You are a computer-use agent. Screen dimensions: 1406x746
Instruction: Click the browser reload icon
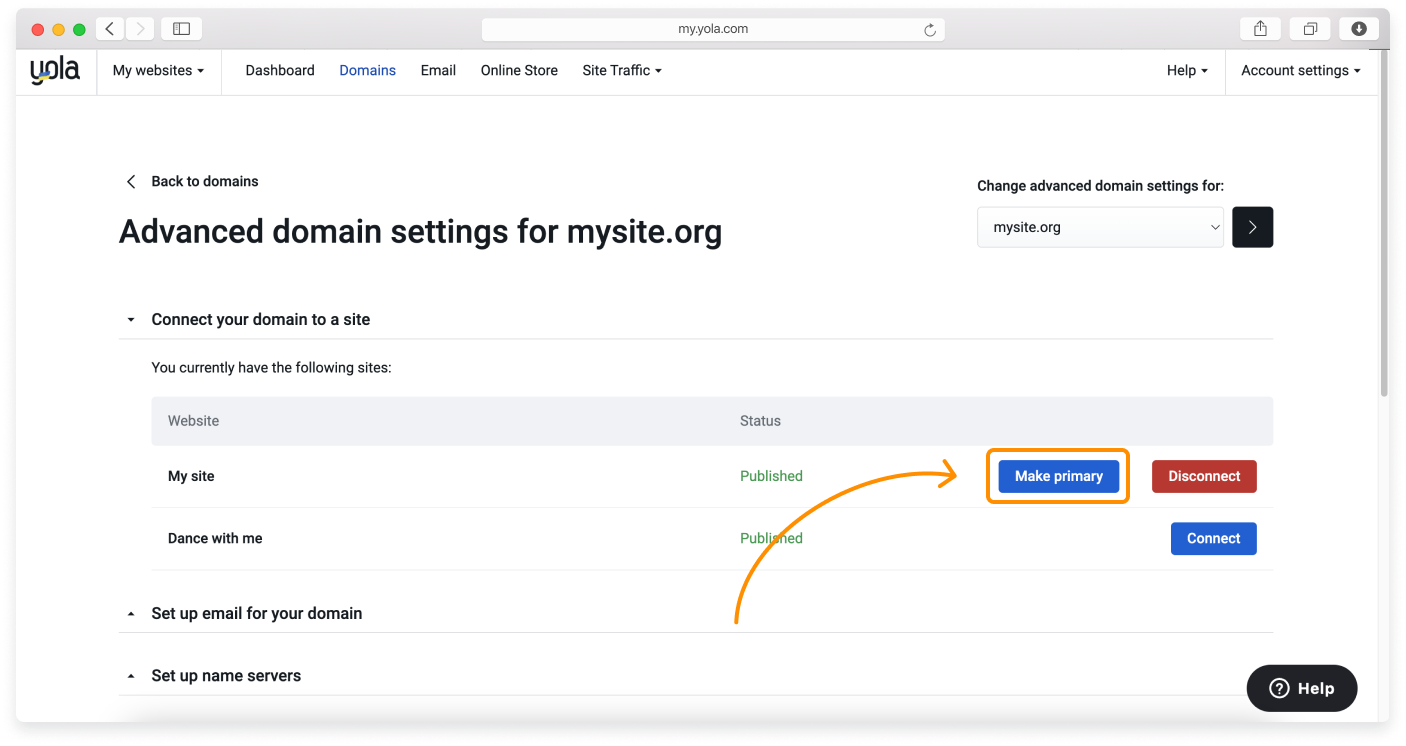[932, 28]
